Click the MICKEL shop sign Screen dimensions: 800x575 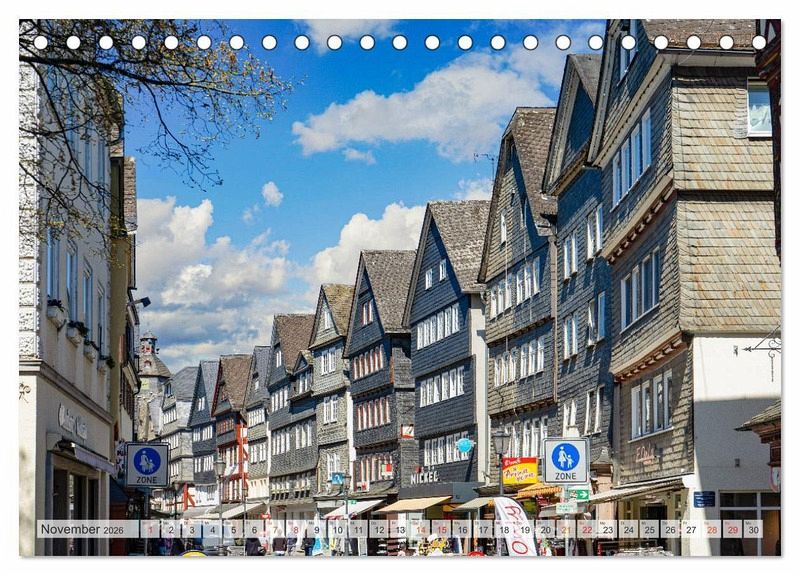tap(424, 478)
